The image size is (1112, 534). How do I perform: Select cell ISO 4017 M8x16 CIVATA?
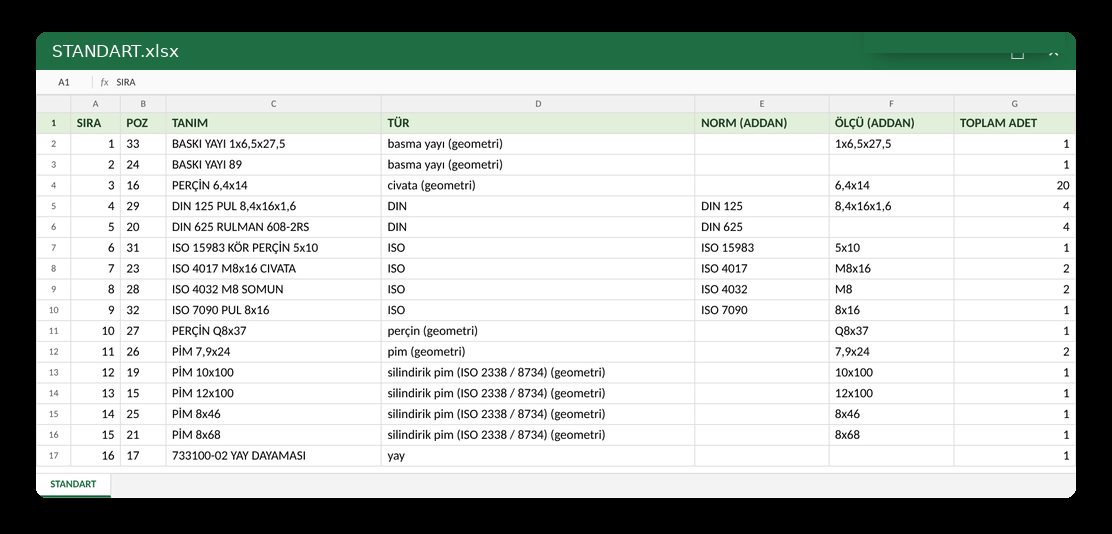click(274, 269)
